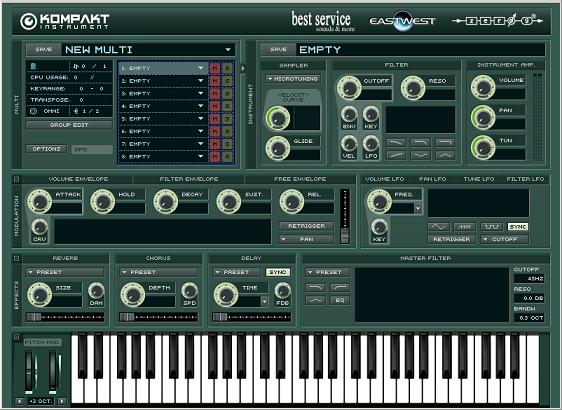Image resolution: width=562 pixels, height=410 pixels.
Task: Open the envelope Pan destination dropdown
Action: tap(306, 239)
